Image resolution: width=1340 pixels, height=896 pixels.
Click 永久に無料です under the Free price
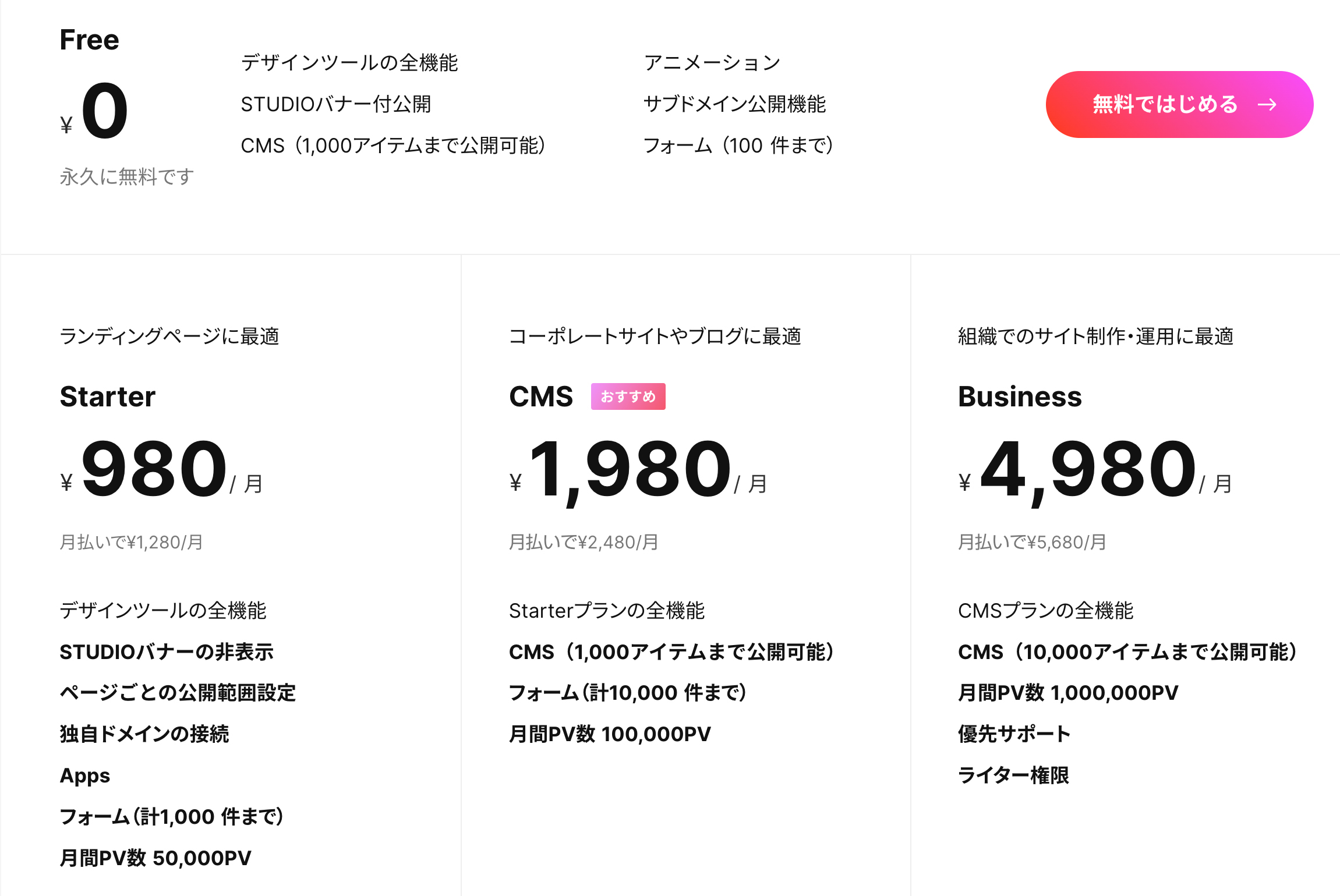(x=127, y=176)
